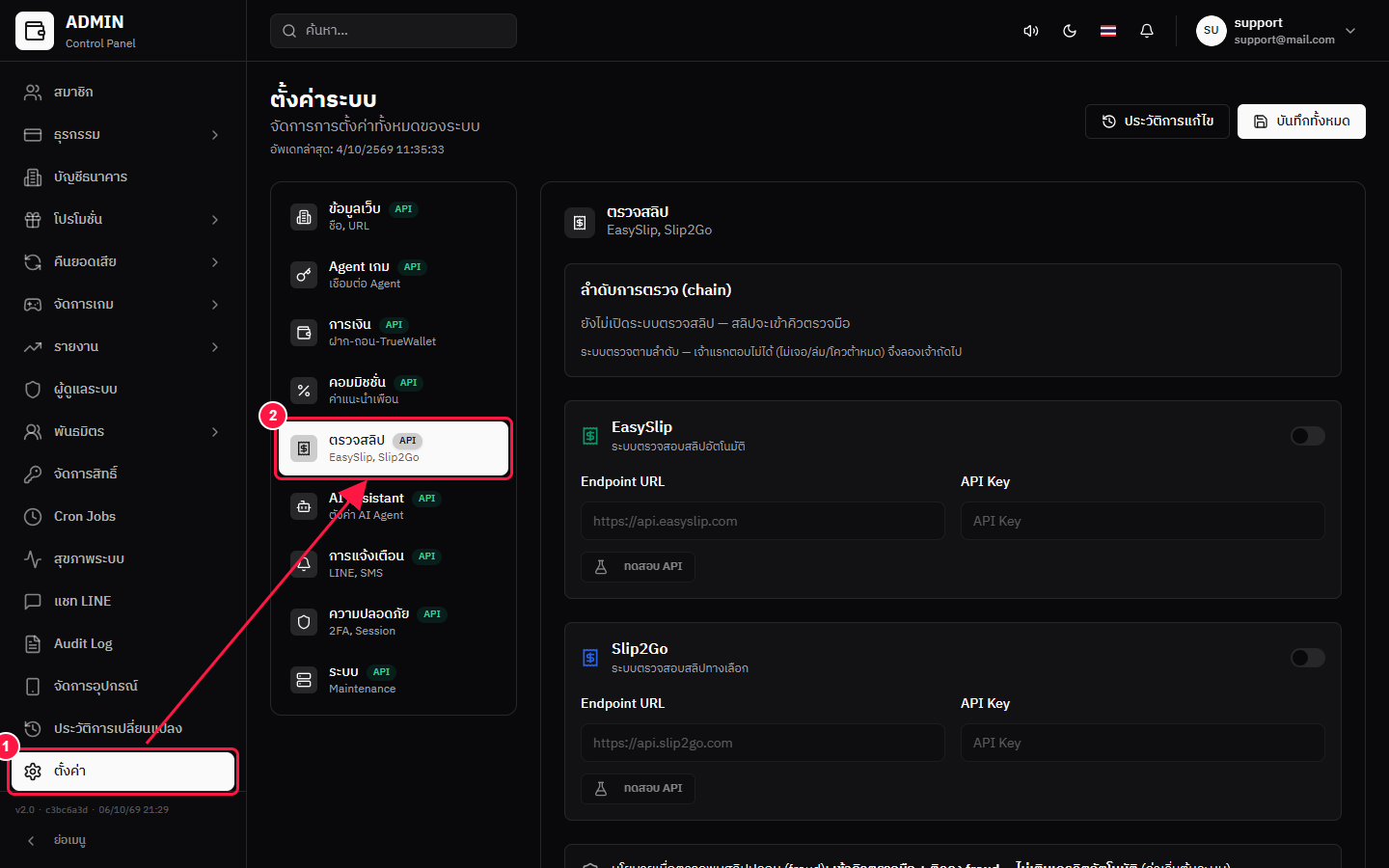1389x868 pixels.
Task: Open the ความปลอดภัย 2FA section
Action: [394, 622]
